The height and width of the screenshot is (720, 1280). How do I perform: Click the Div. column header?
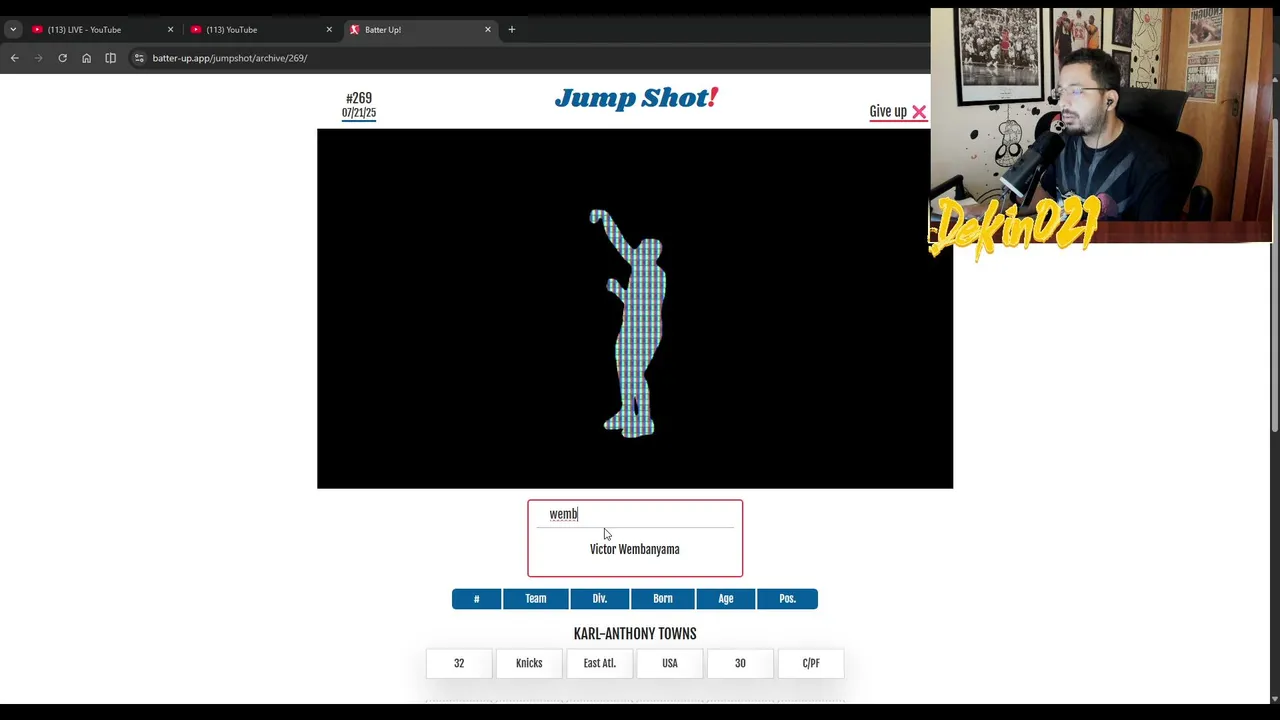pyautogui.click(x=600, y=599)
